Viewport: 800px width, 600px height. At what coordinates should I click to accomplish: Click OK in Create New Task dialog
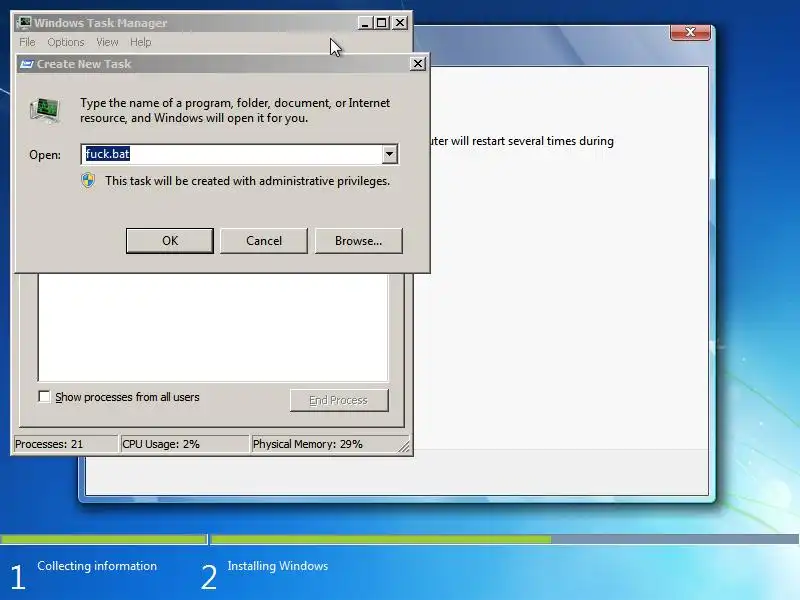[x=169, y=240]
